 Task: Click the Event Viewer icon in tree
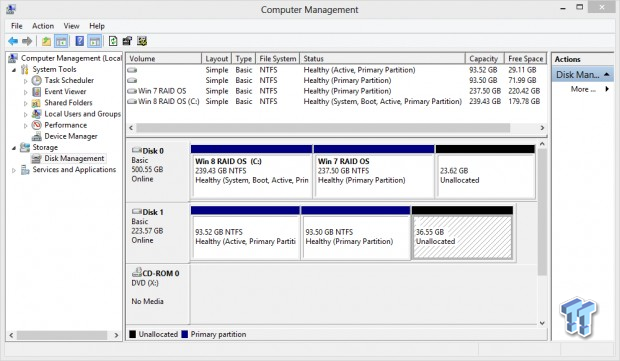36,92
